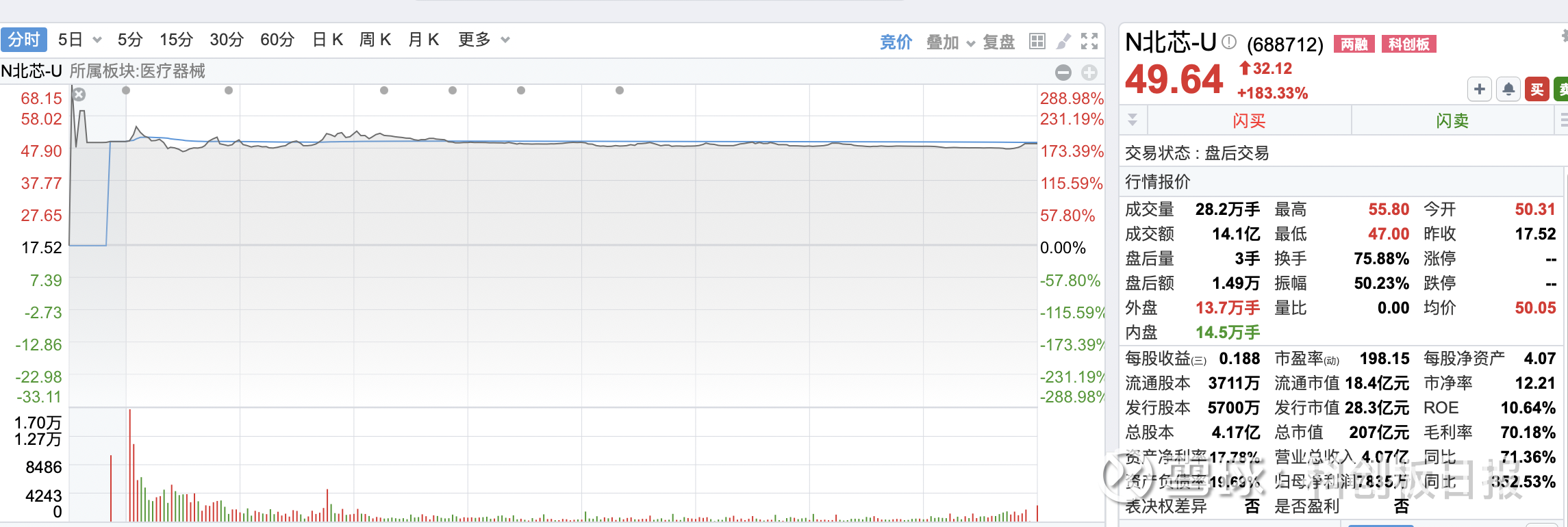The height and width of the screenshot is (527, 1568).
Task: Switch to the 日K chart tab
Action: tap(327, 40)
